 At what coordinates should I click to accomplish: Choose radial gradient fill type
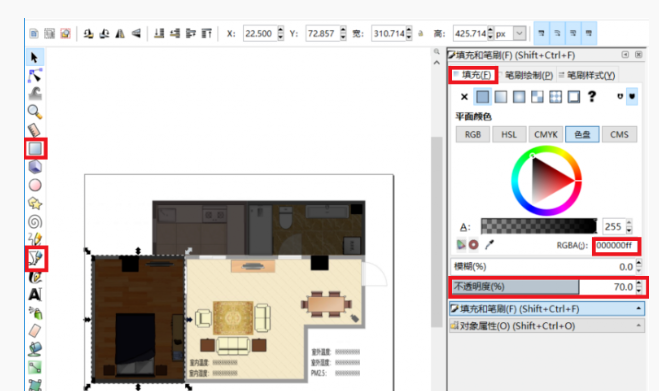coord(519,97)
